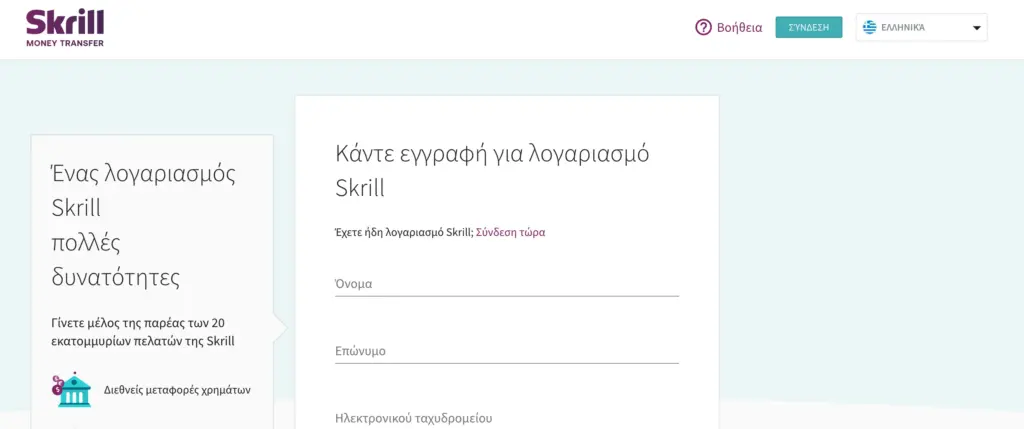
Task: Click the Έχετε ήδη λογαριασμό Skrill text
Action: (x=402, y=232)
